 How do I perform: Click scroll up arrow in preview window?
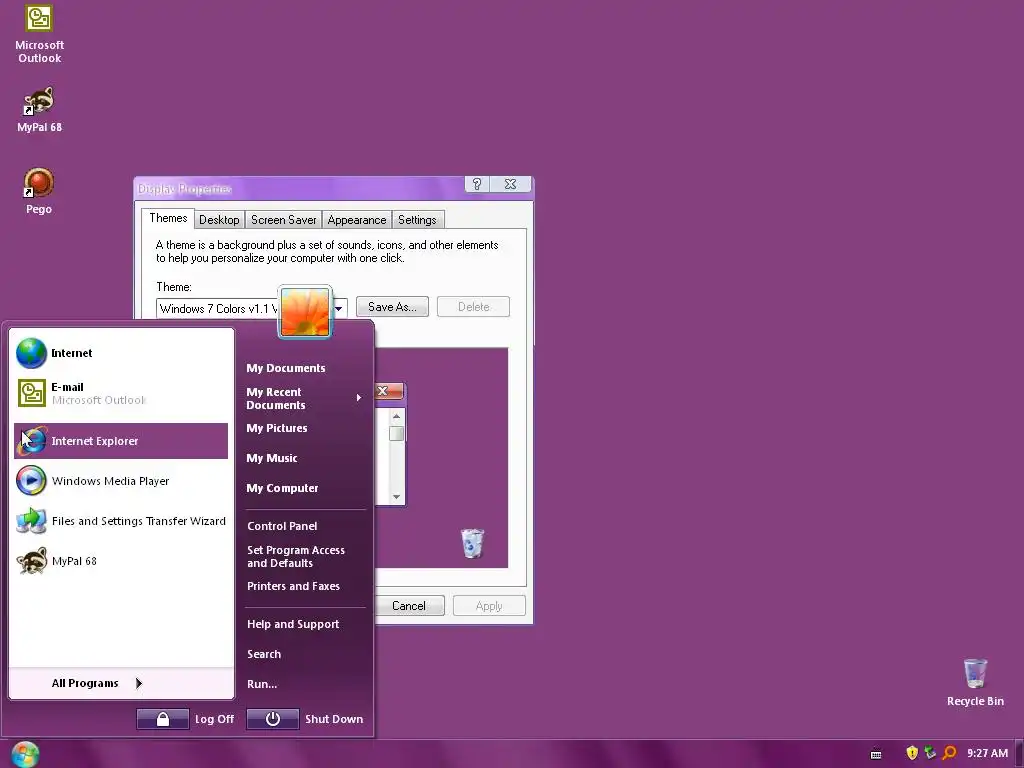tap(396, 416)
